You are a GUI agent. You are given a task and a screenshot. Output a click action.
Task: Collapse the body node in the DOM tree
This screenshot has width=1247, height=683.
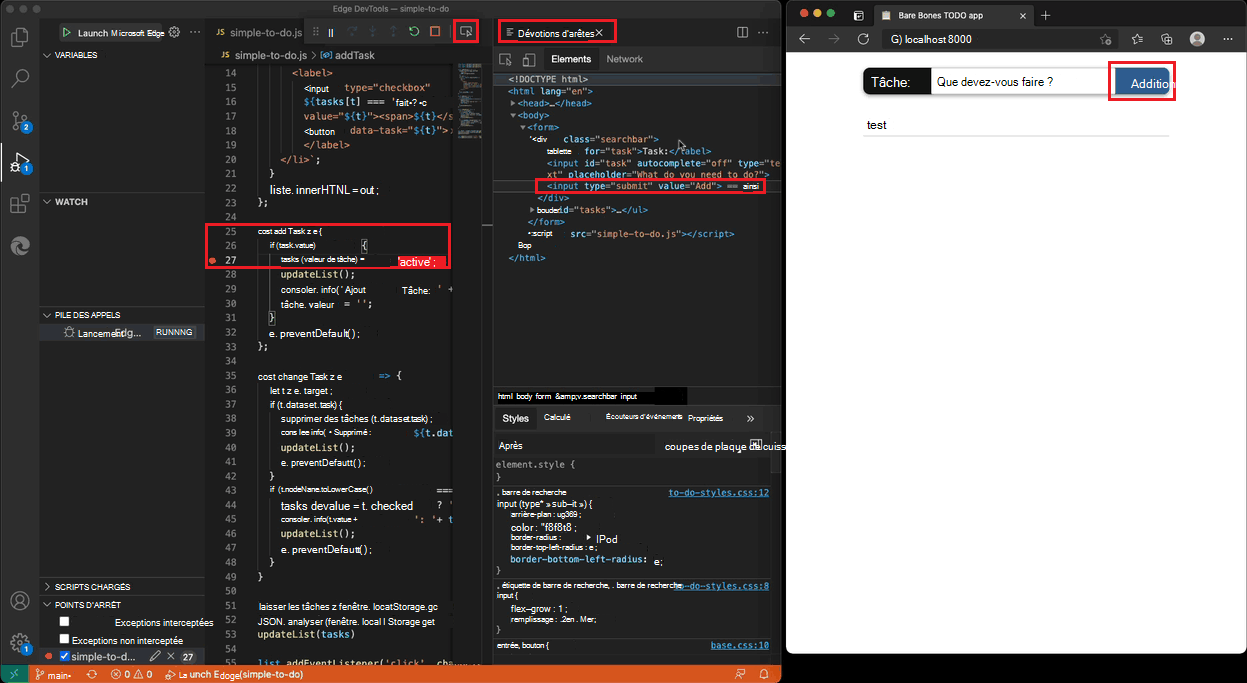(x=513, y=115)
